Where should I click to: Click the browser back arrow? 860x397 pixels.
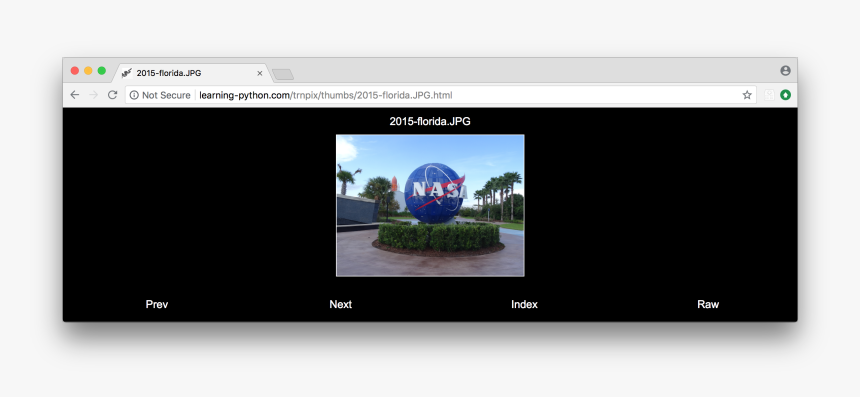pos(75,95)
